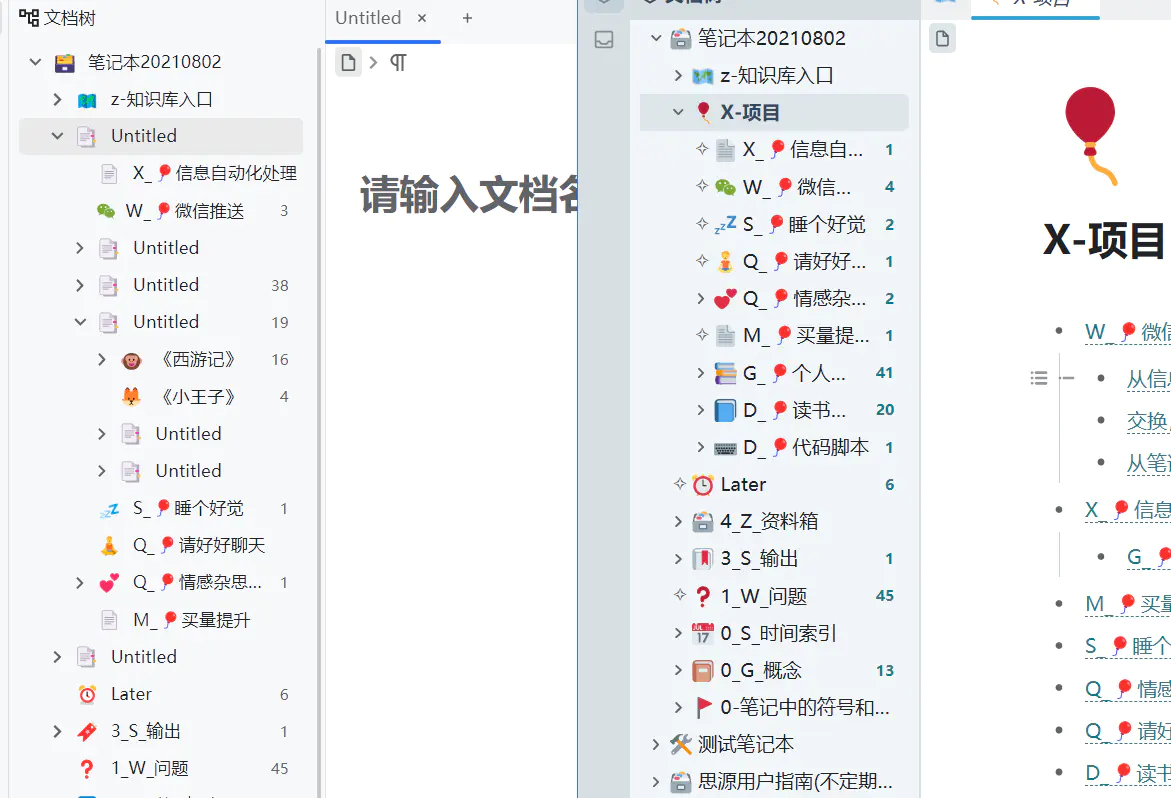Expand 4_Z_资料箱 in right tree

tap(678, 521)
